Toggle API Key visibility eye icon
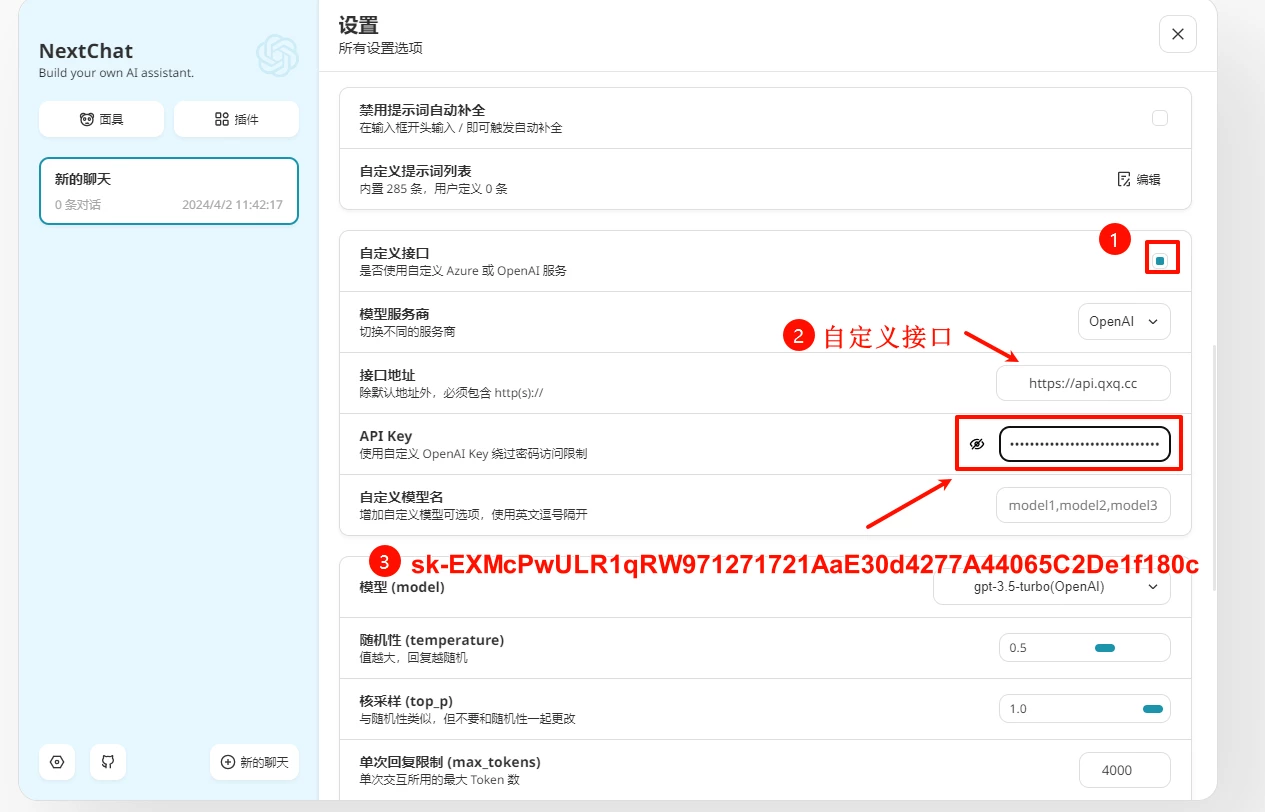This screenshot has height=812, width=1265. coord(977,444)
